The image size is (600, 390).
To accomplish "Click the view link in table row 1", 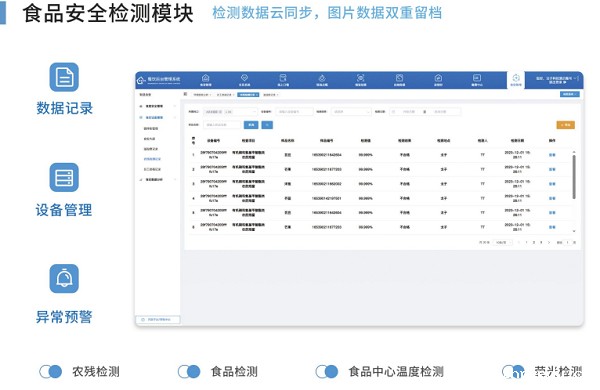I will click(x=552, y=155).
